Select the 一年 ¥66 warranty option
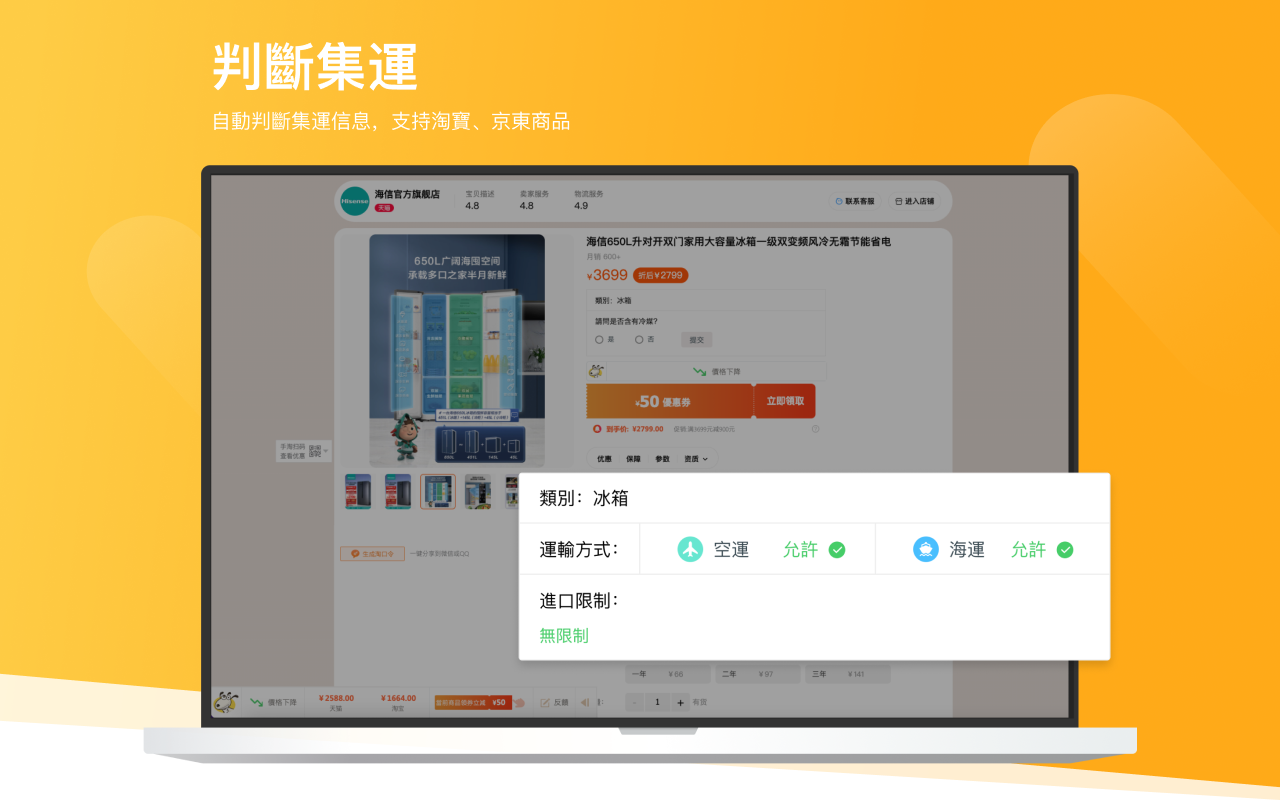The width and height of the screenshot is (1280, 800). [668, 674]
